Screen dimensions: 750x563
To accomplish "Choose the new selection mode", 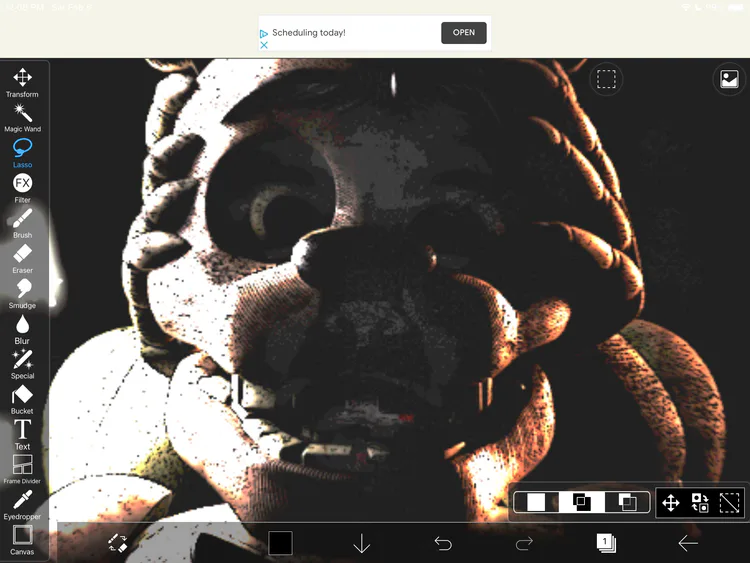I will [536, 502].
